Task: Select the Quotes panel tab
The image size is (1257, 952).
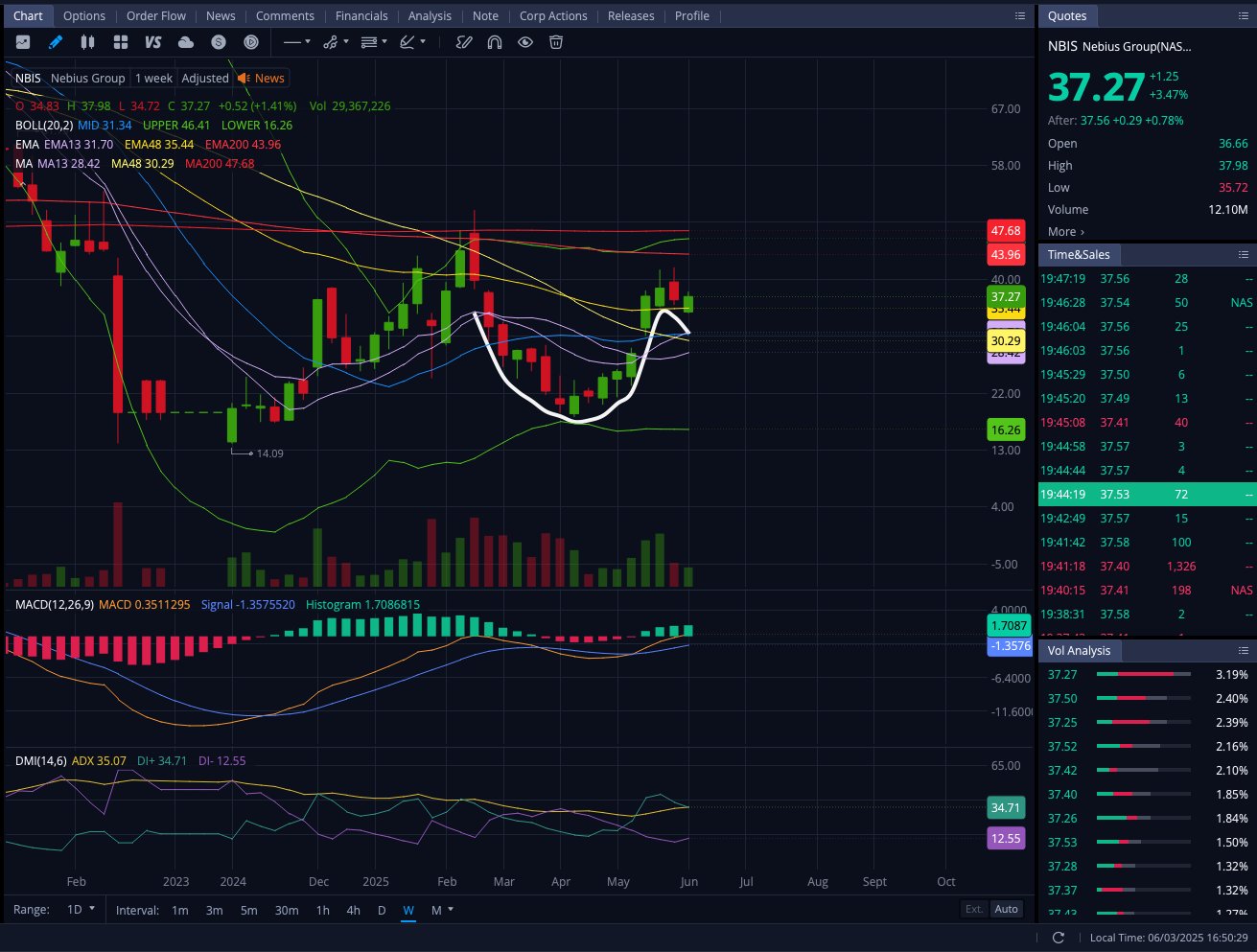Action: point(1067,16)
